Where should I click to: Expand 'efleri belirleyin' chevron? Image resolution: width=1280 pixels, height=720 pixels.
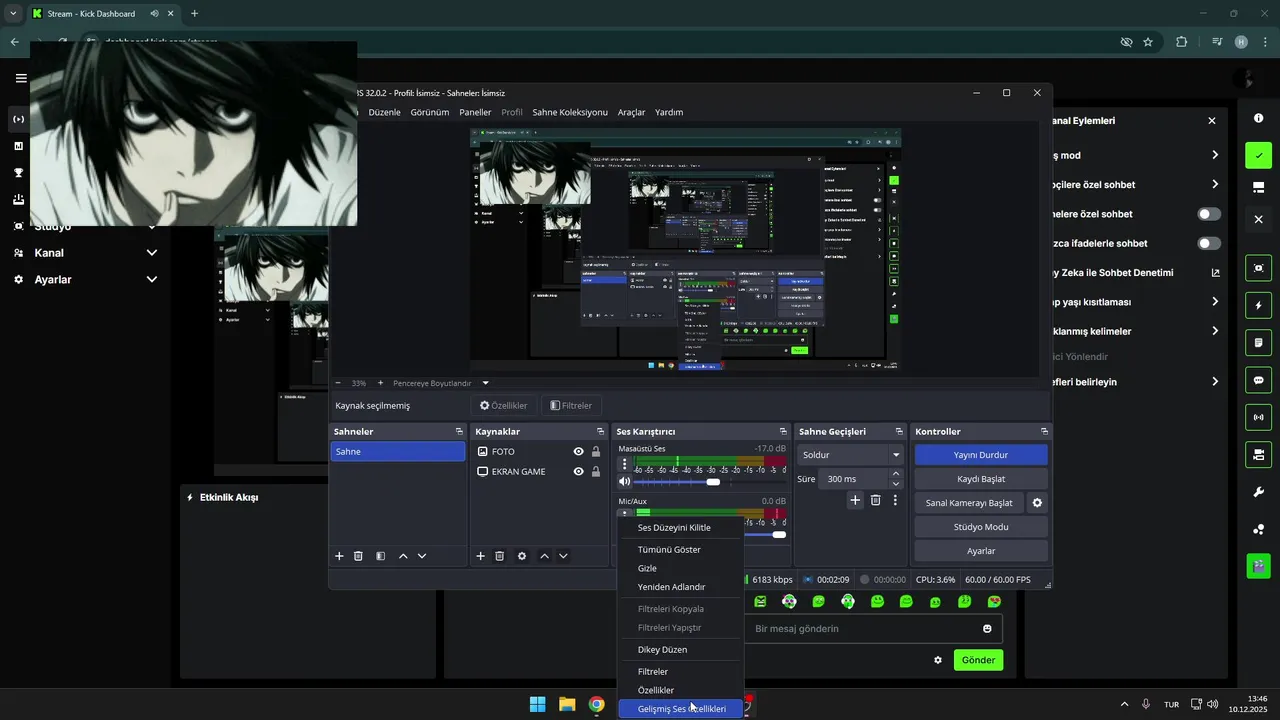[x=1215, y=382]
